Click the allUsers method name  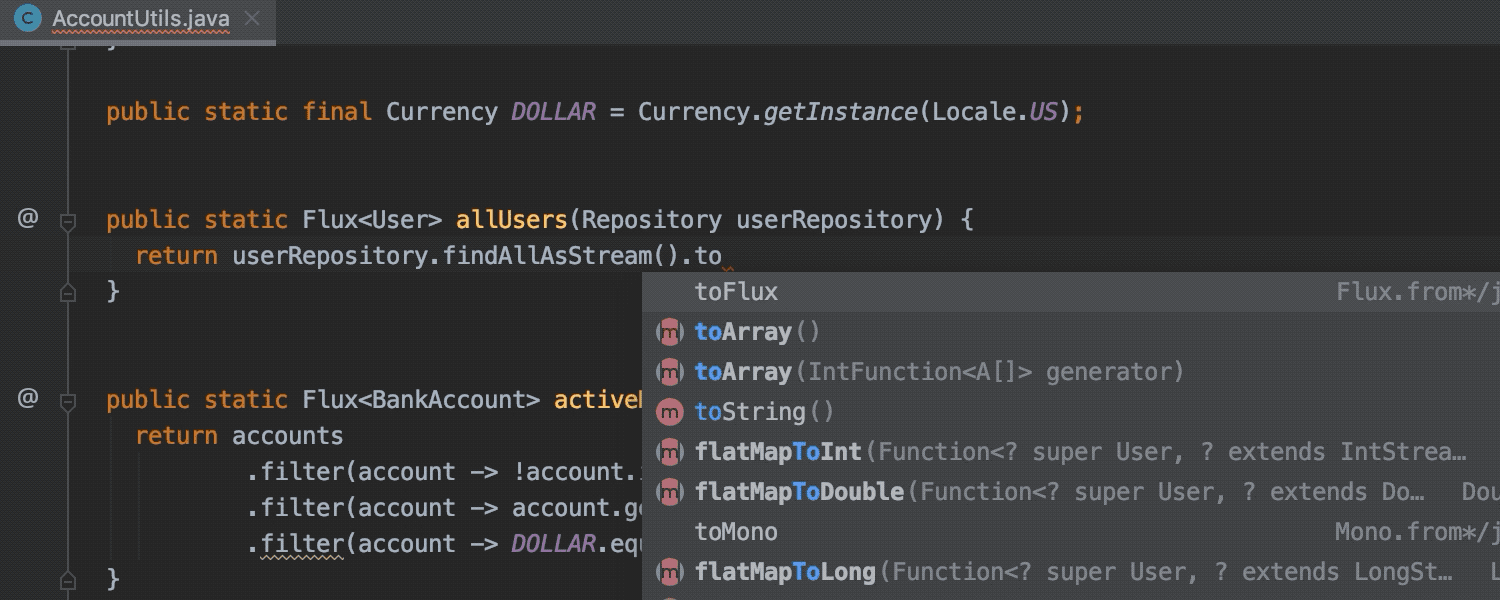tap(512, 220)
